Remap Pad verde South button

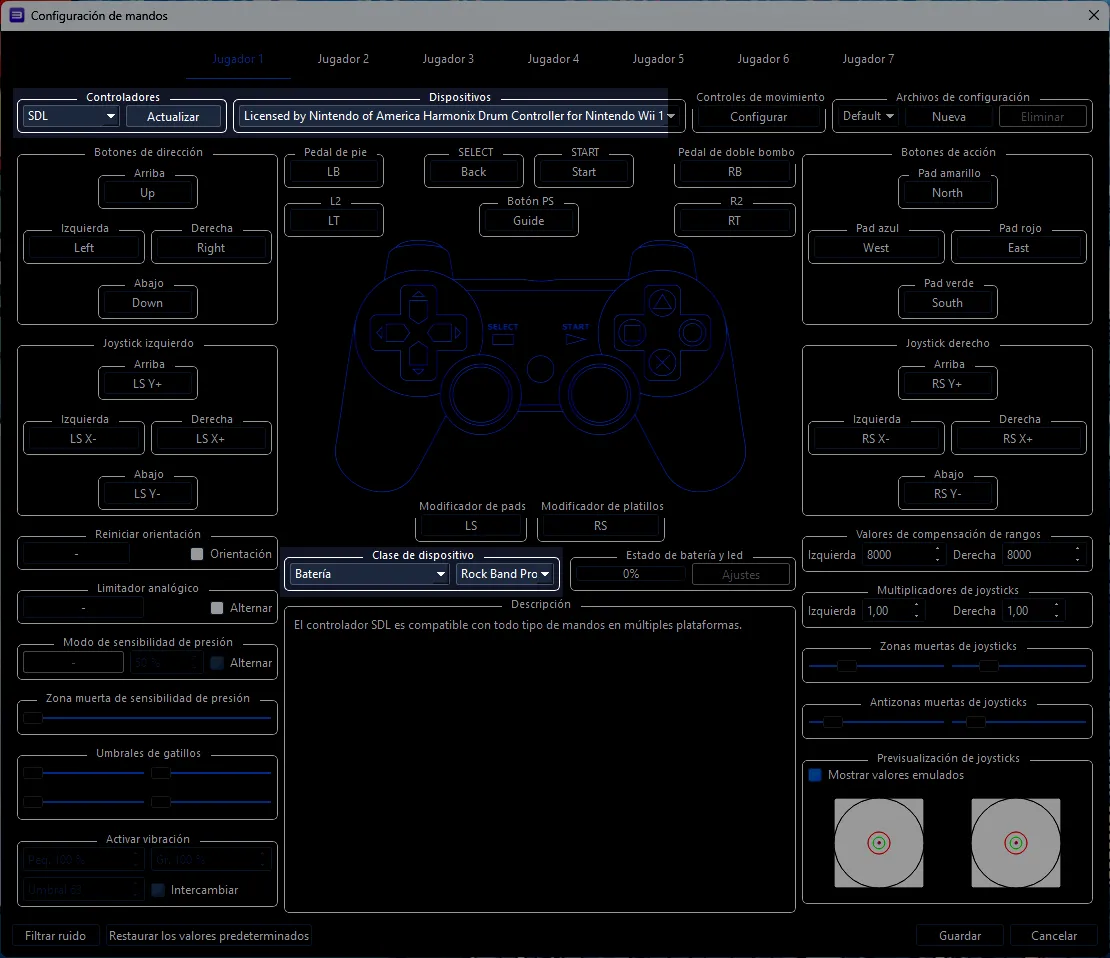pyautogui.click(x=947, y=303)
